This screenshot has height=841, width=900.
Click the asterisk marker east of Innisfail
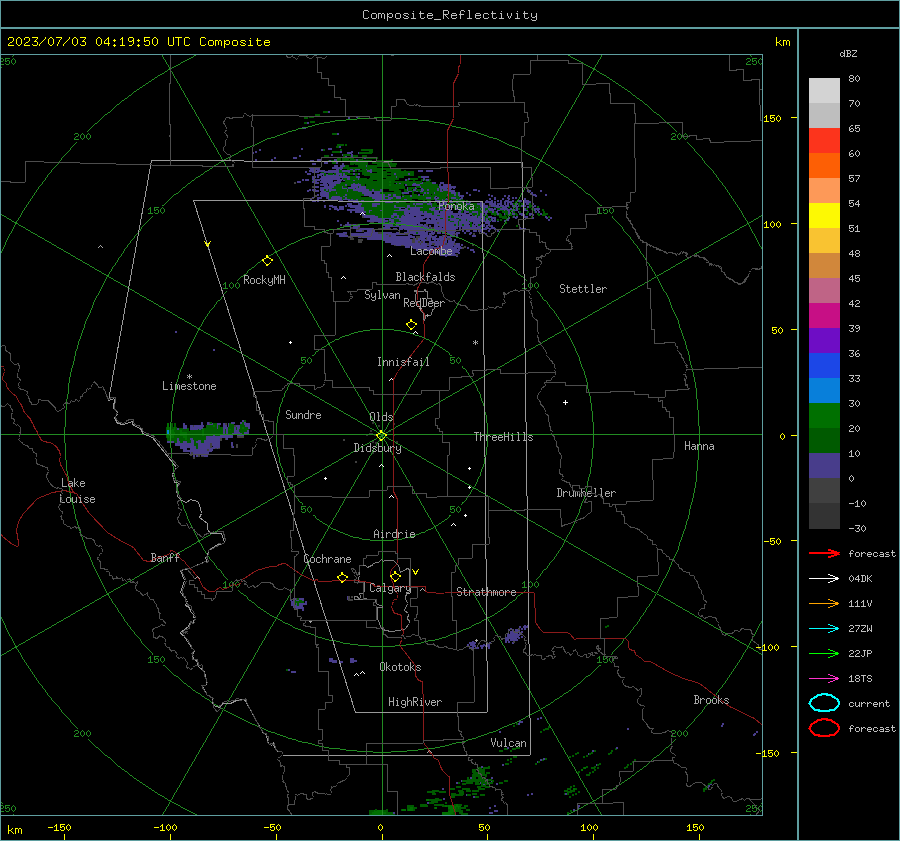(475, 343)
